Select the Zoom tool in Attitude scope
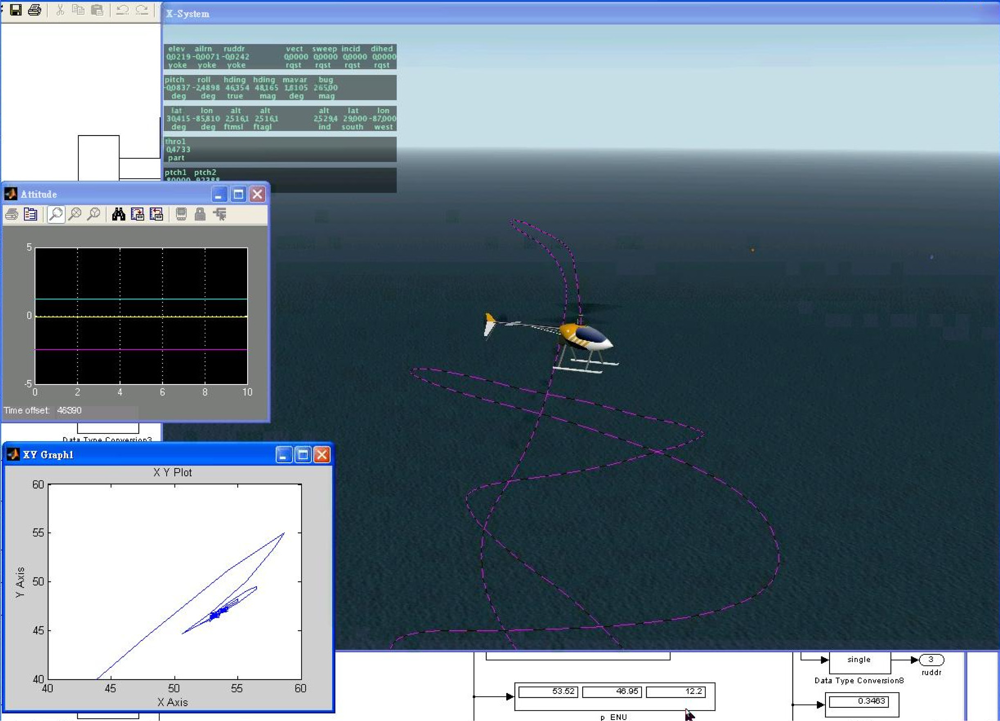Viewport: 1000px width, 721px height. point(56,214)
